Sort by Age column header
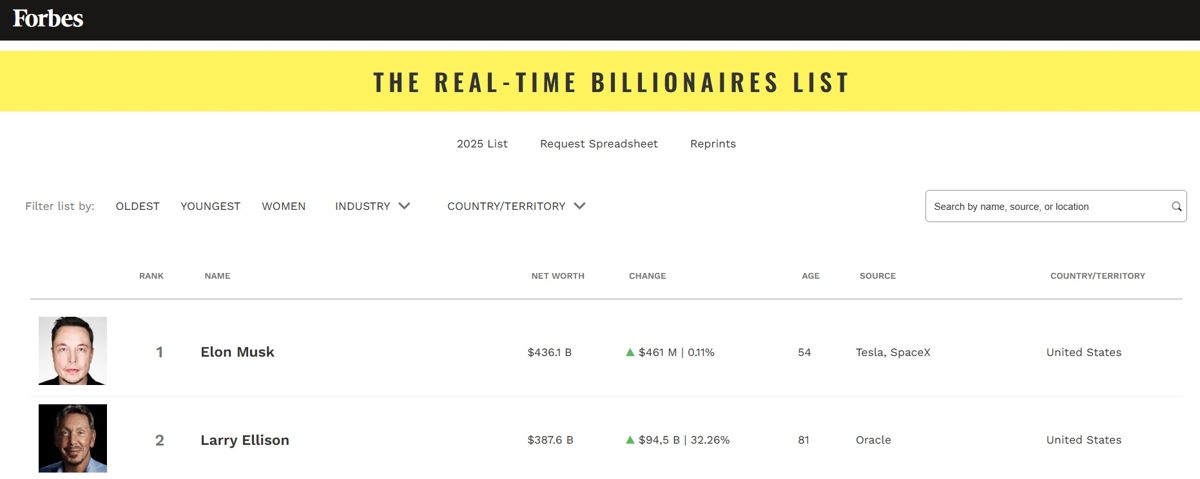1200x479 pixels. click(x=810, y=276)
